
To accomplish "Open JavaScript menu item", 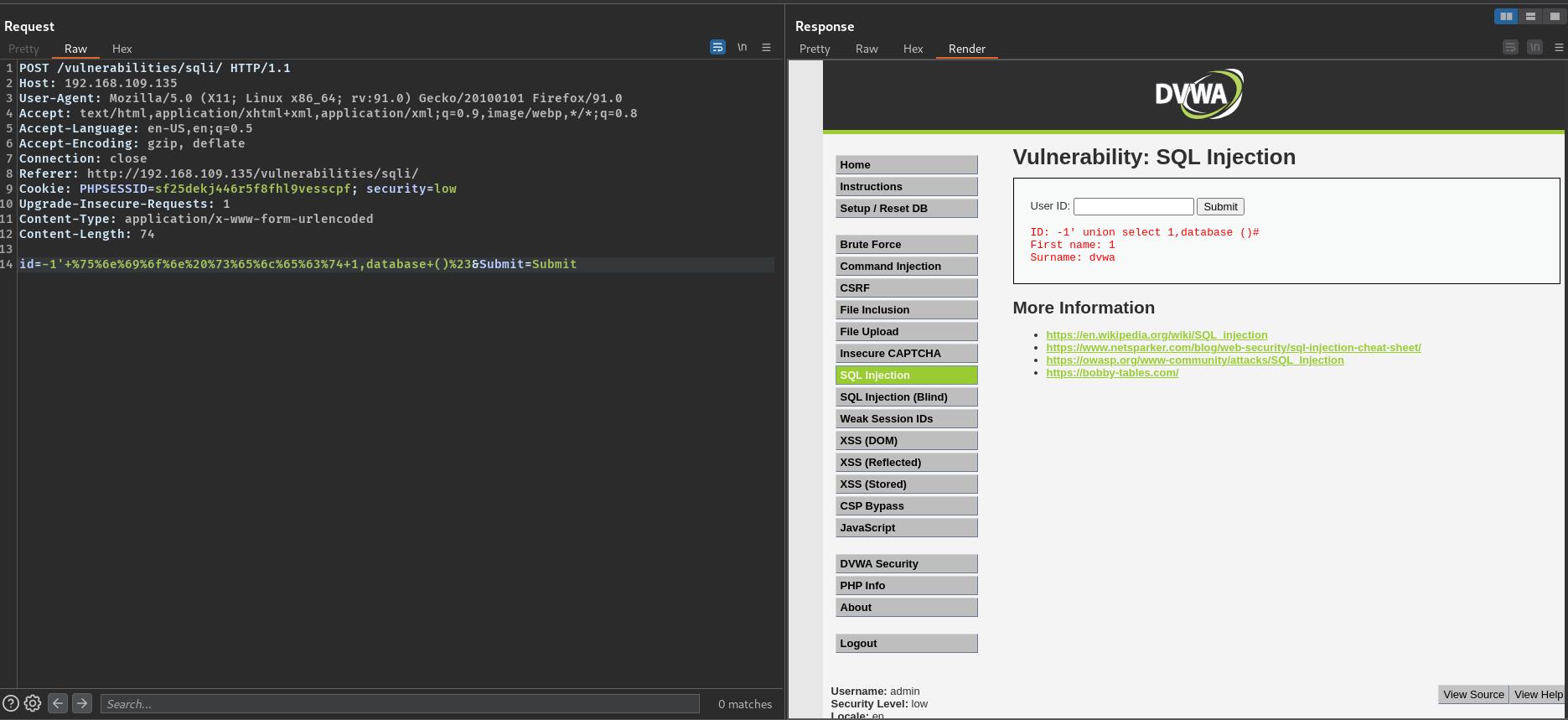I will click(x=906, y=528).
